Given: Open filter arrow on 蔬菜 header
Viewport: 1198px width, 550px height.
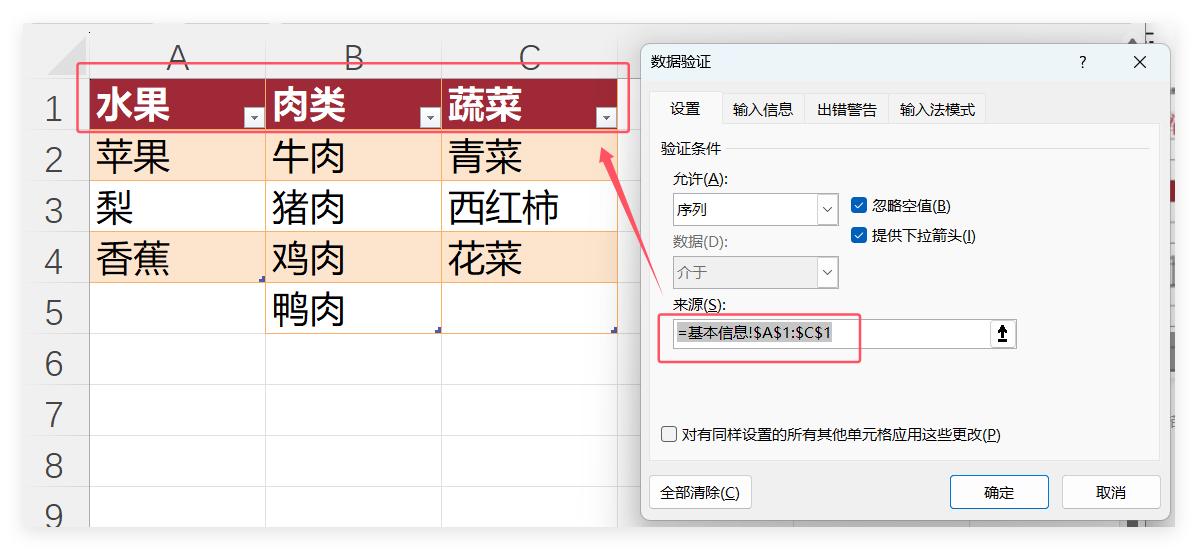Looking at the screenshot, I should pos(606,118).
